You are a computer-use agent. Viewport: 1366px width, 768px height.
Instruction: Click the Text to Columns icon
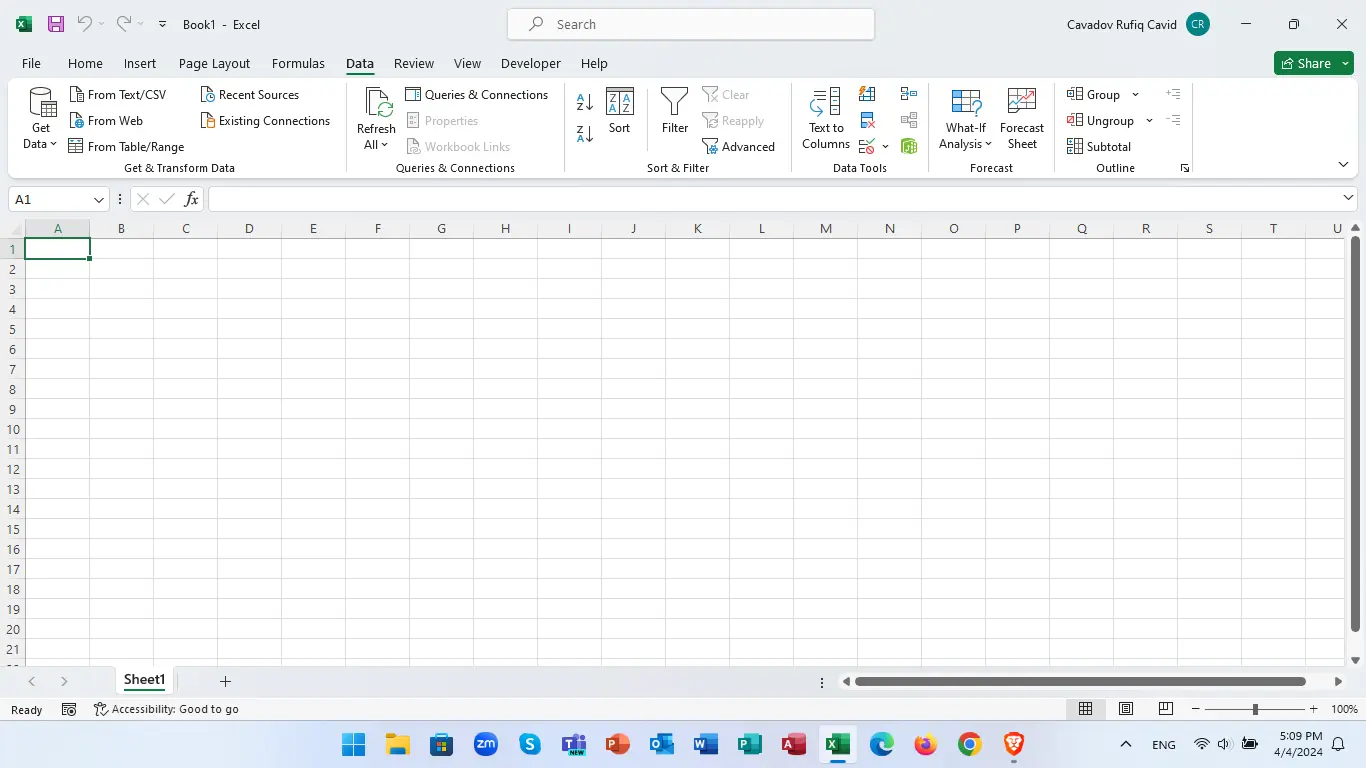[826, 119]
